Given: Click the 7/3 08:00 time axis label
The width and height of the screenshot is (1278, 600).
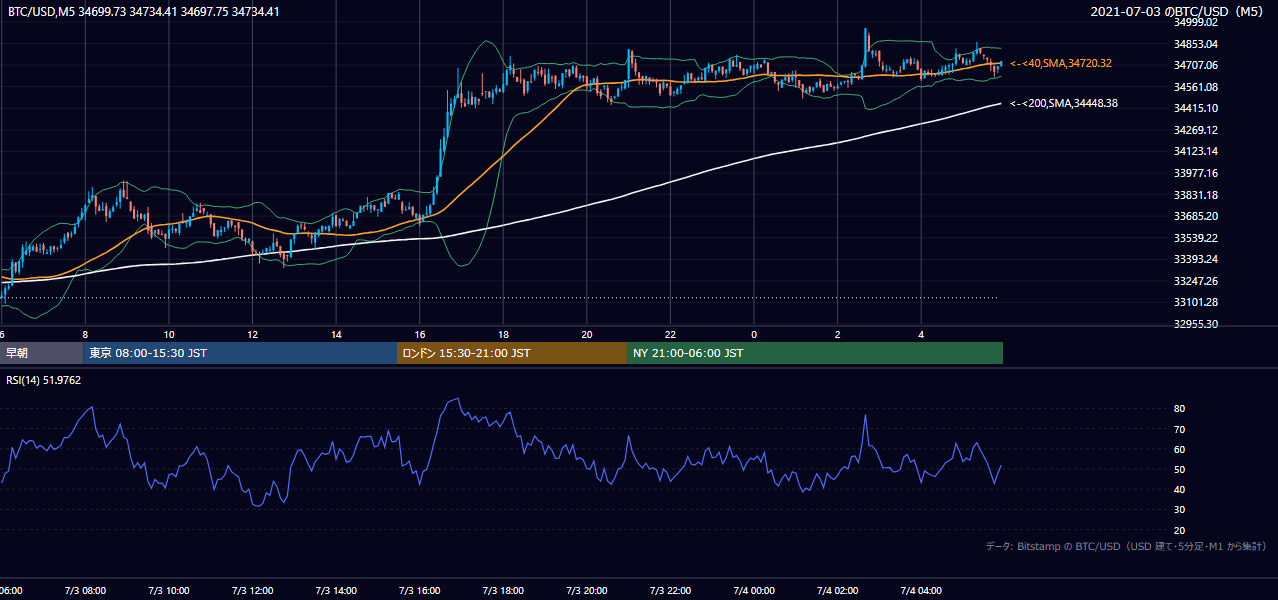Looking at the screenshot, I should (x=85, y=591).
